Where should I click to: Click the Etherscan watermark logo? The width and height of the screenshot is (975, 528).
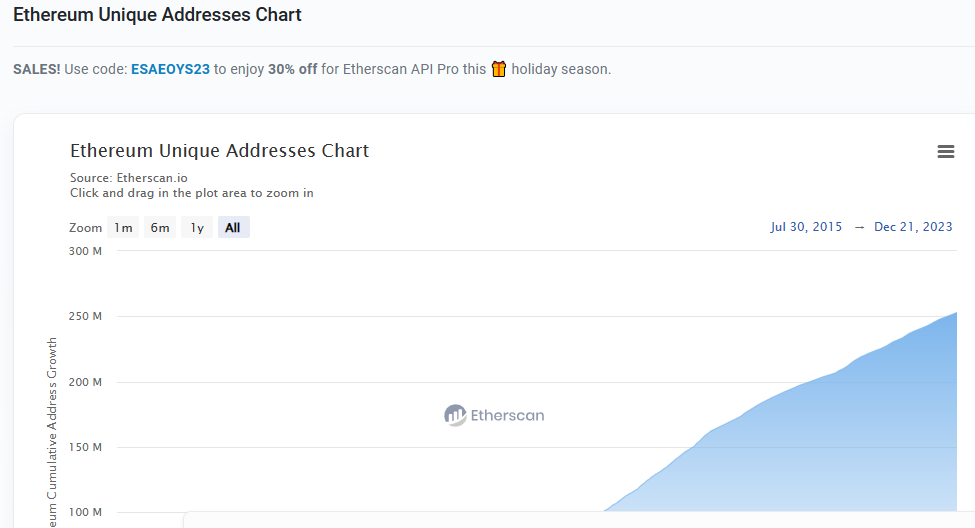click(x=494, y=415)
